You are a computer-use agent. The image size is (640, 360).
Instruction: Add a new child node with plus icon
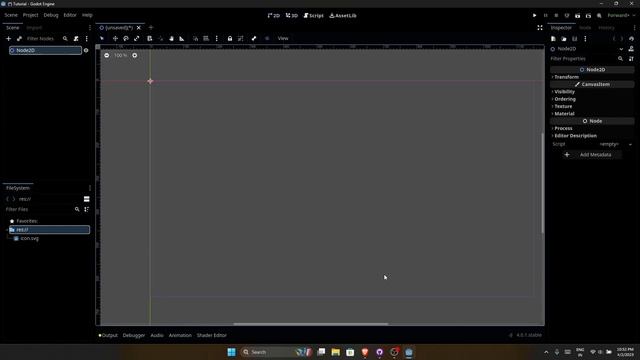(x=9, y=38)
